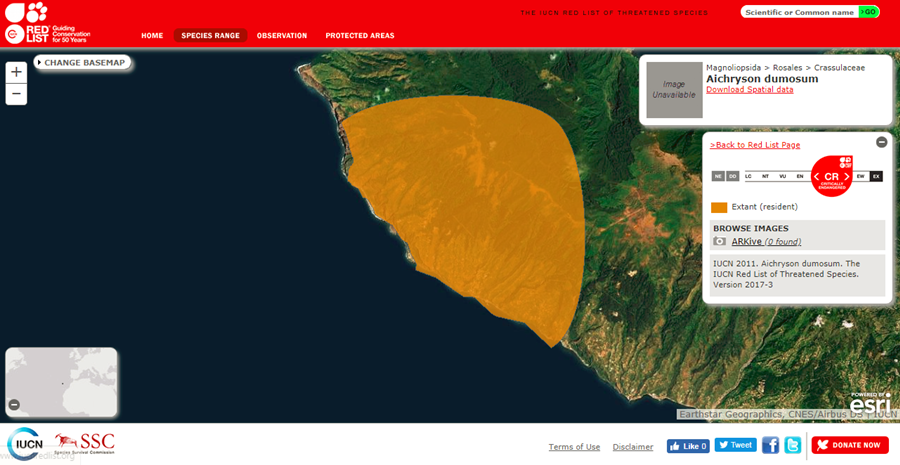The image size is (900, 465).
Task: Collapse the overview mini map
Action: (14, 405)
